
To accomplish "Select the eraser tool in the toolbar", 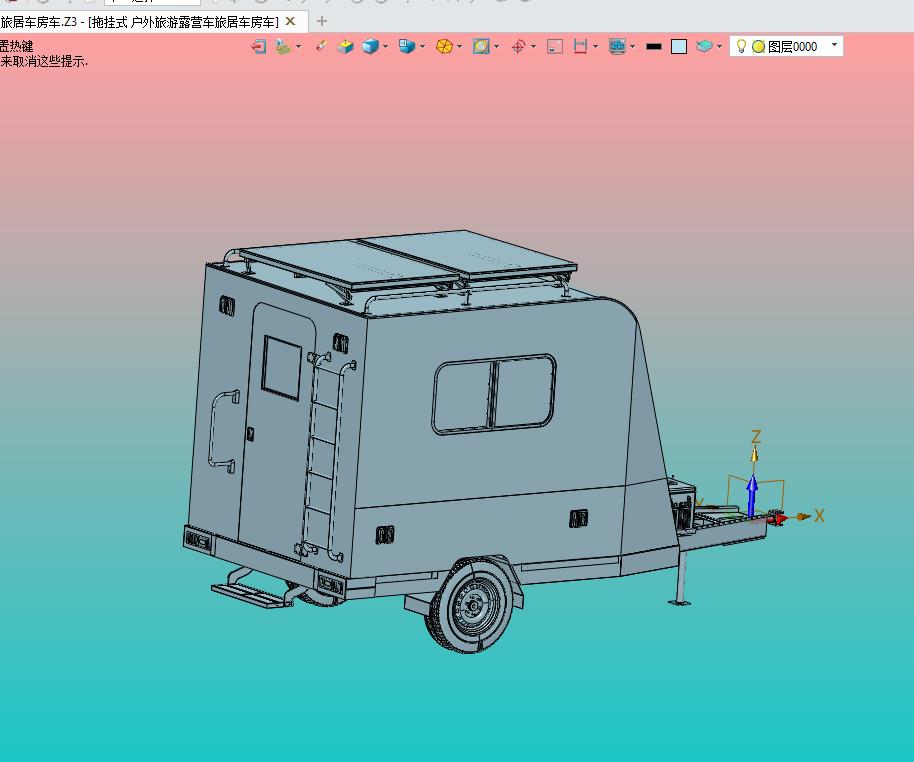I will coord(320,46).
